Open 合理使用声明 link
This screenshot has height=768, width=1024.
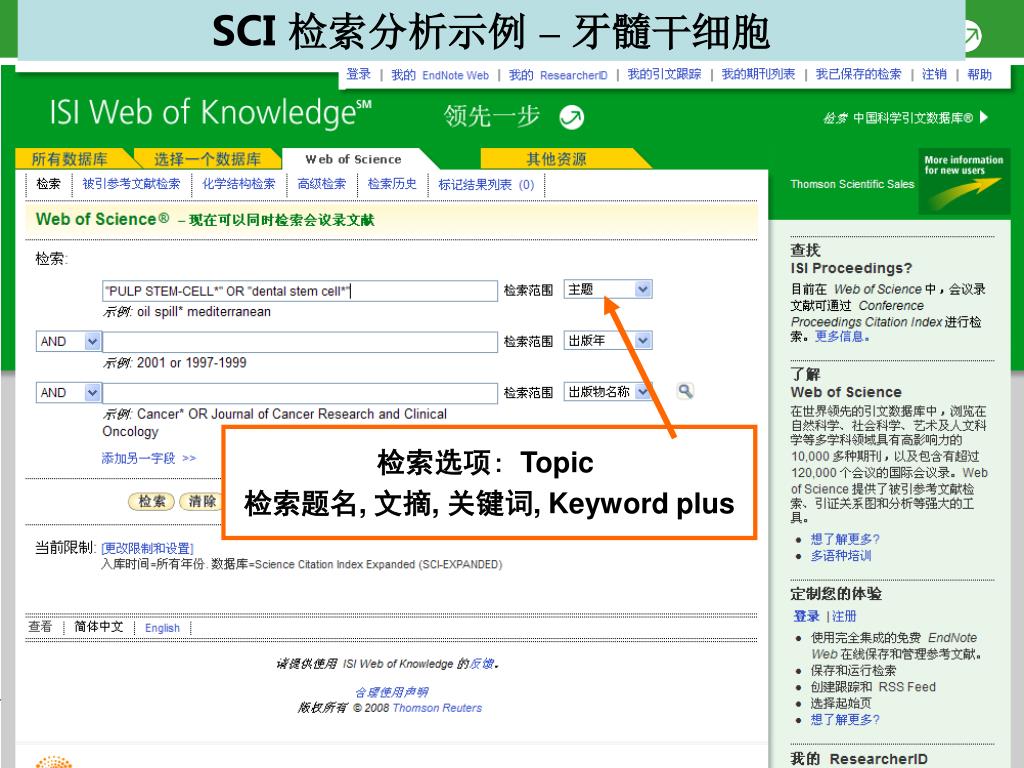pos(392,692)
